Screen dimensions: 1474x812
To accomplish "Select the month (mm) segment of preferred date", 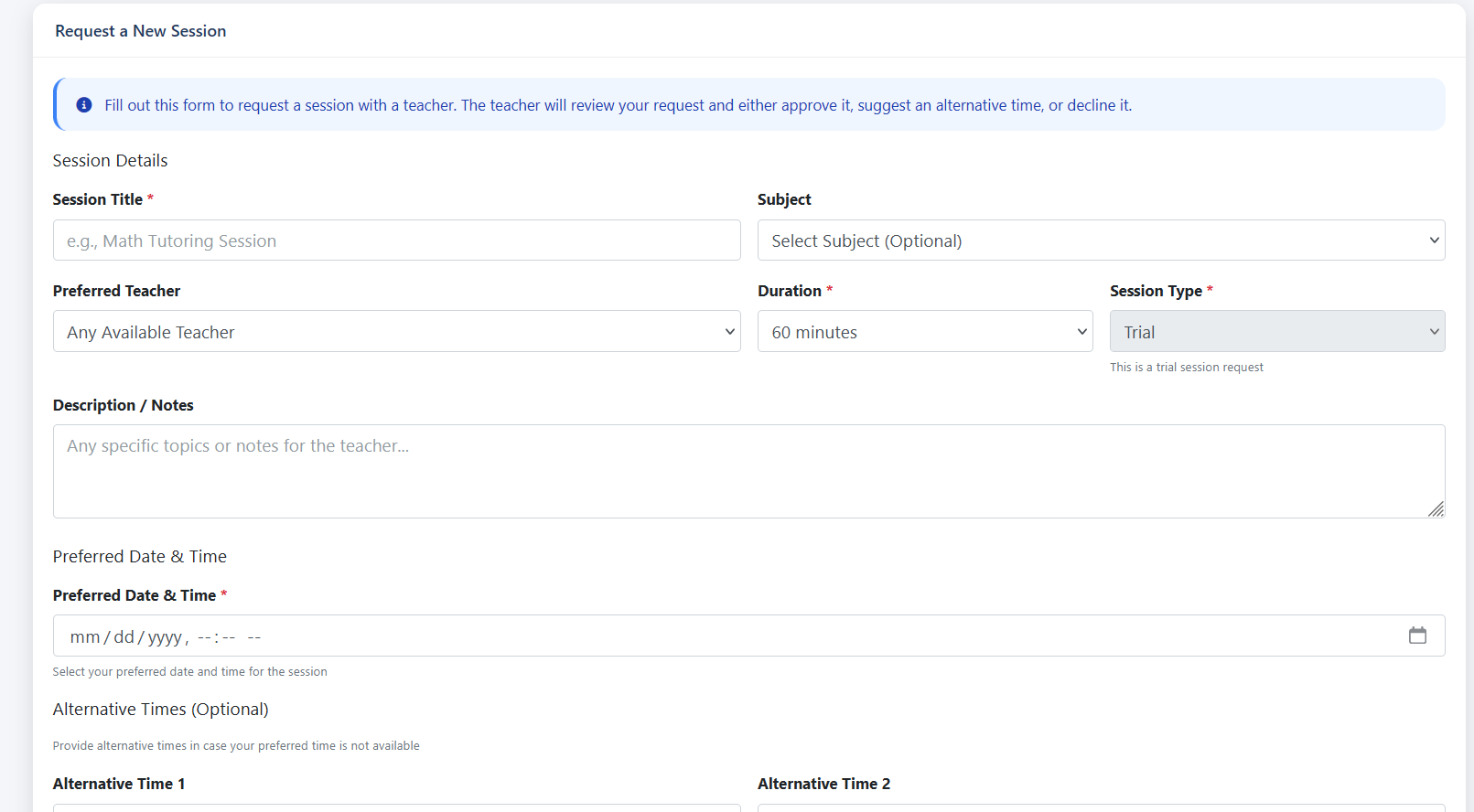I will coord(84,637).
